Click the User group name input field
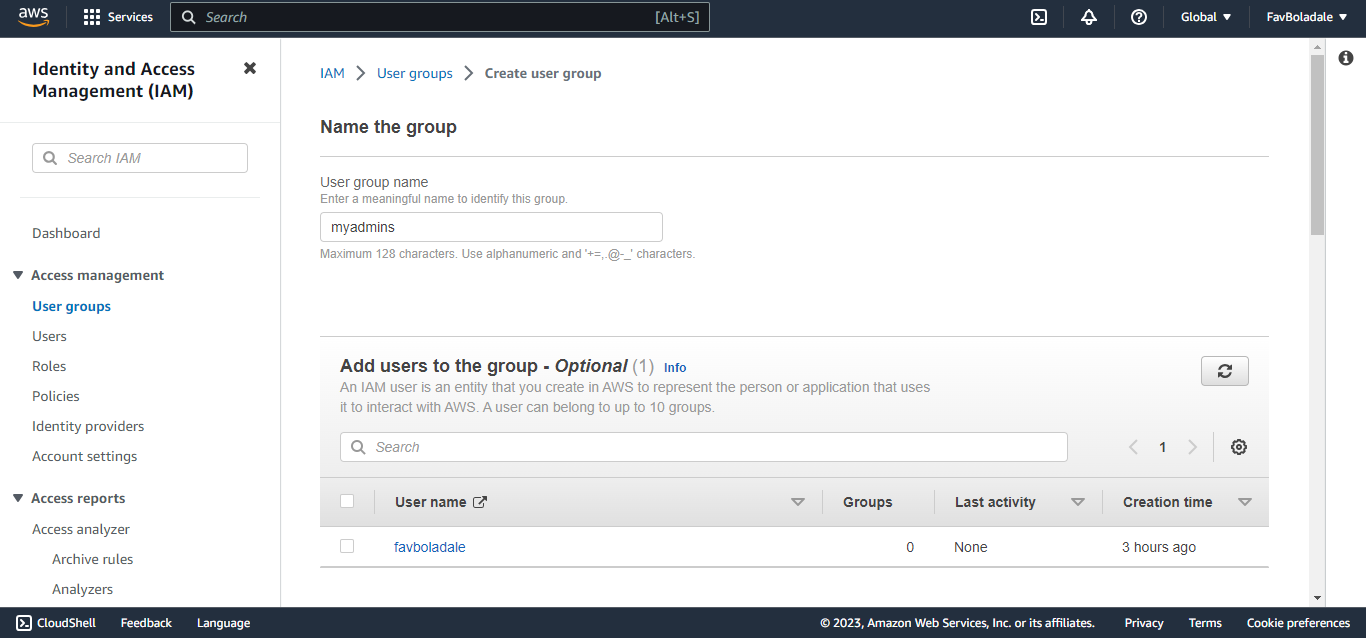 (x=491, y=227)
